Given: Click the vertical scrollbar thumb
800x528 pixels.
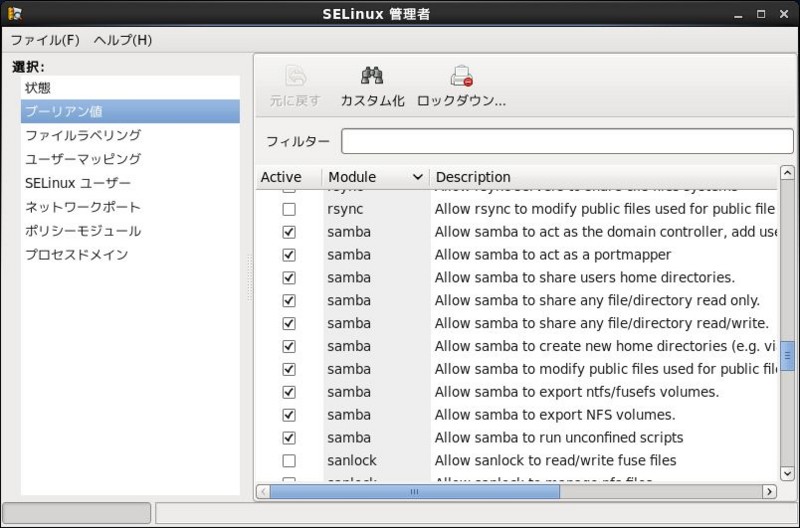Looking at the screenshot, I should click(787, 356).
